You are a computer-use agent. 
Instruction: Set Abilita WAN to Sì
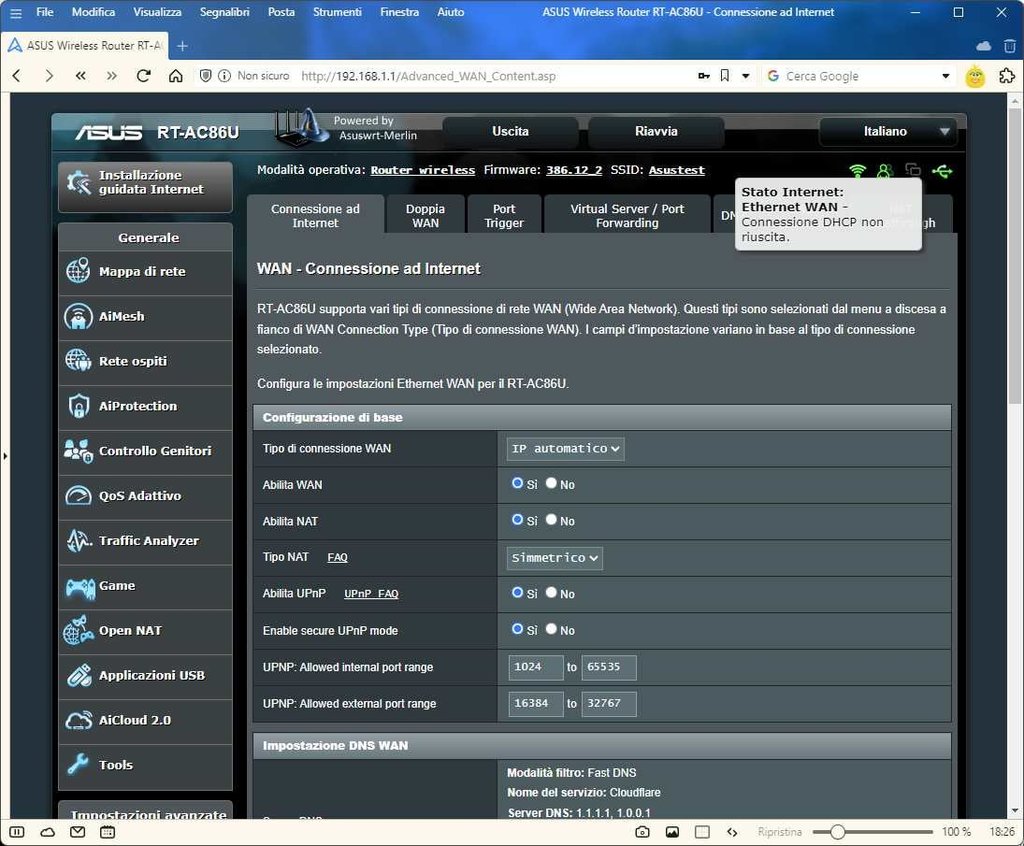point(517,483)
